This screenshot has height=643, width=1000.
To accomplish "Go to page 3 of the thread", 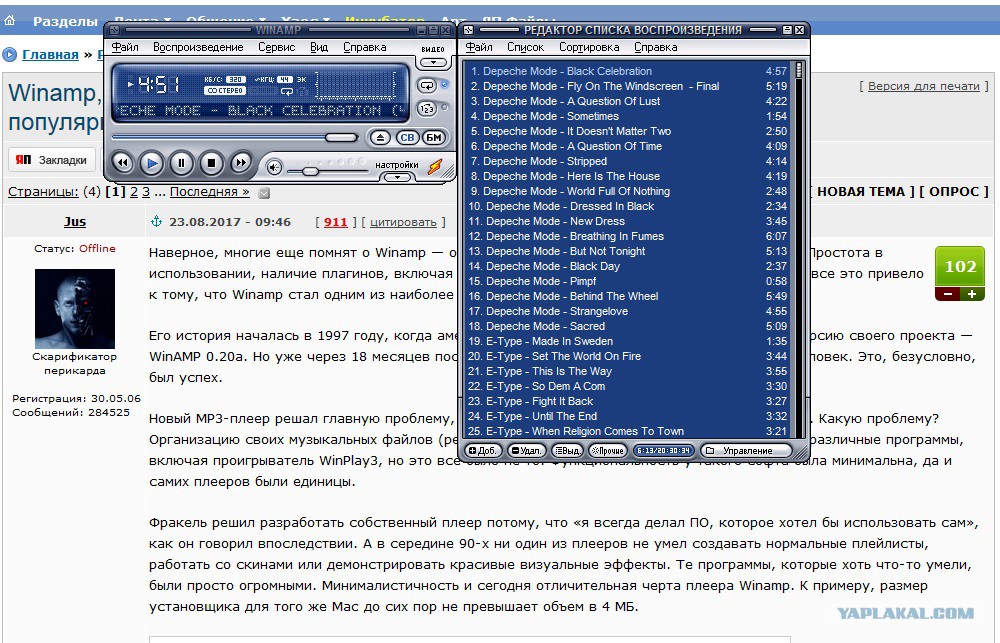I will click(x=146, y=192).
